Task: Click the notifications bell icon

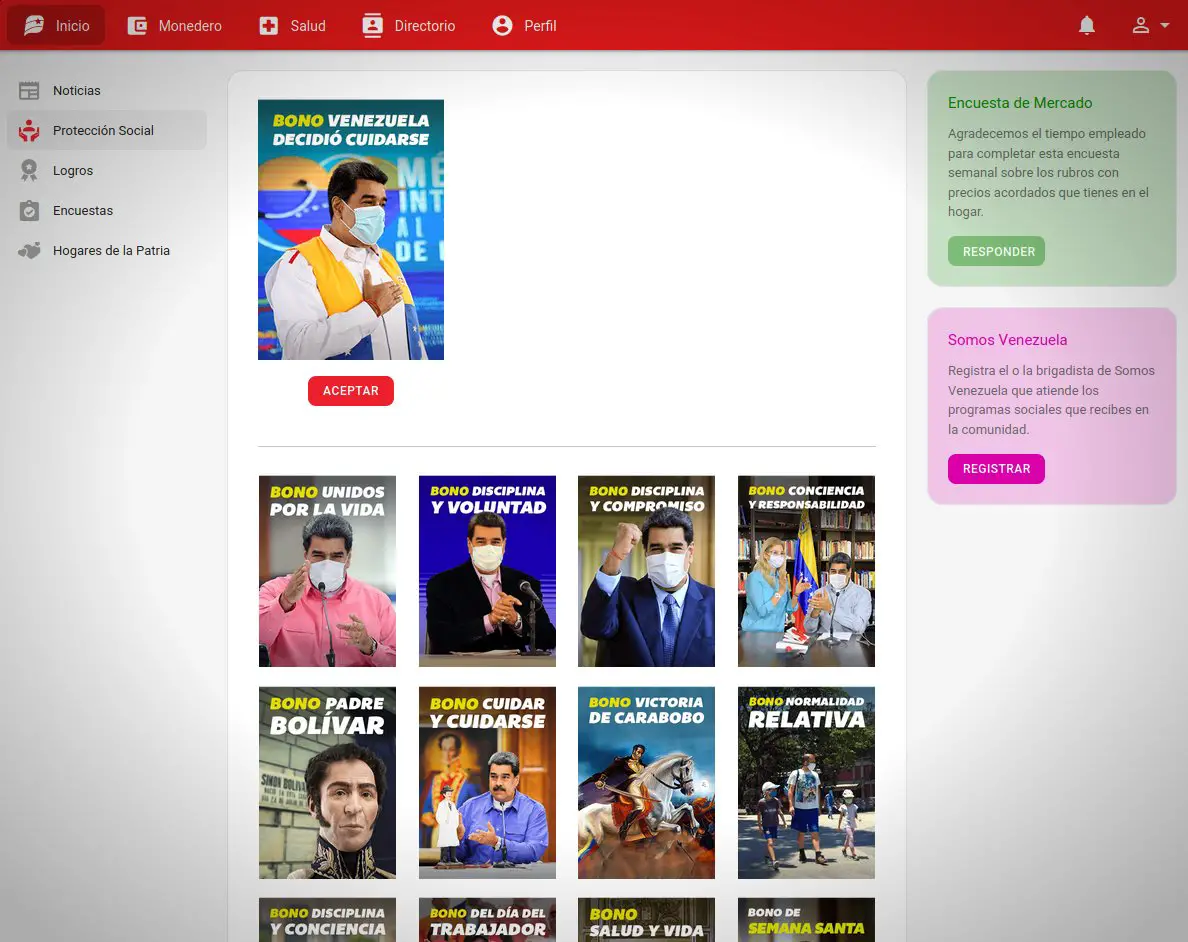Action: (x=1087, y=26)
